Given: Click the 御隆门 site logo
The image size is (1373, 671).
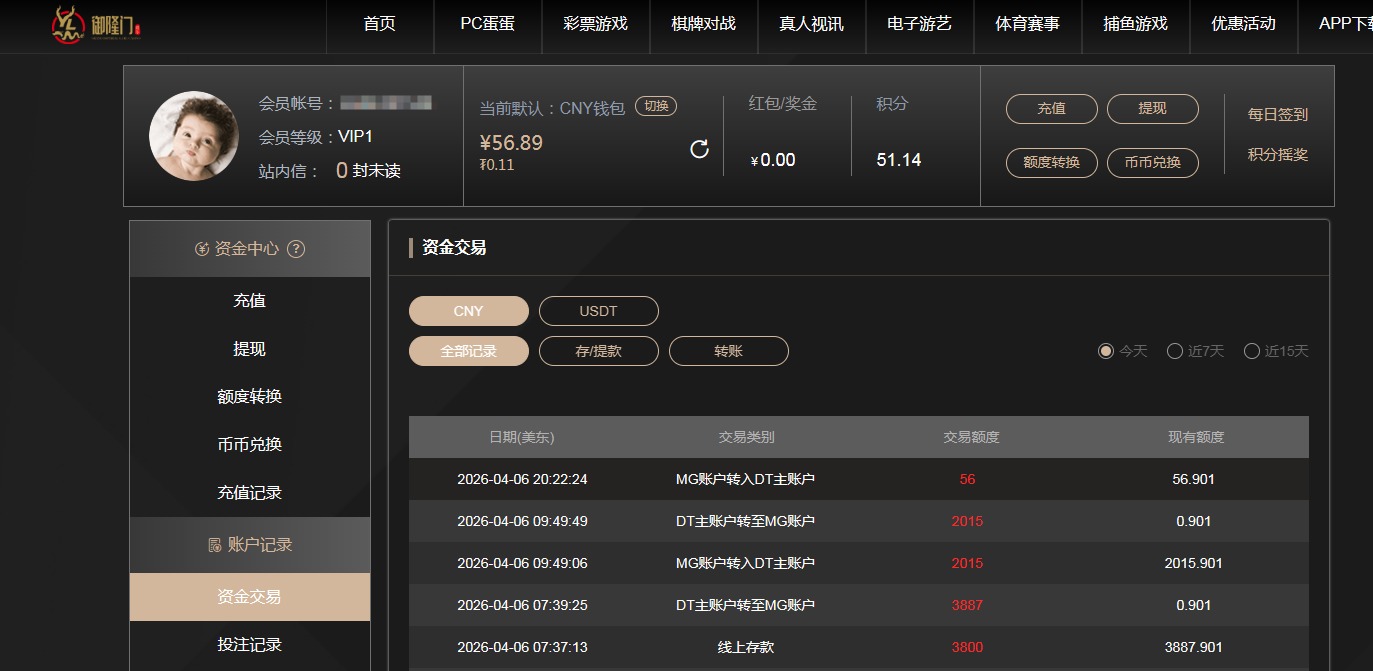Looking at the screenshot, I should 95,26.
